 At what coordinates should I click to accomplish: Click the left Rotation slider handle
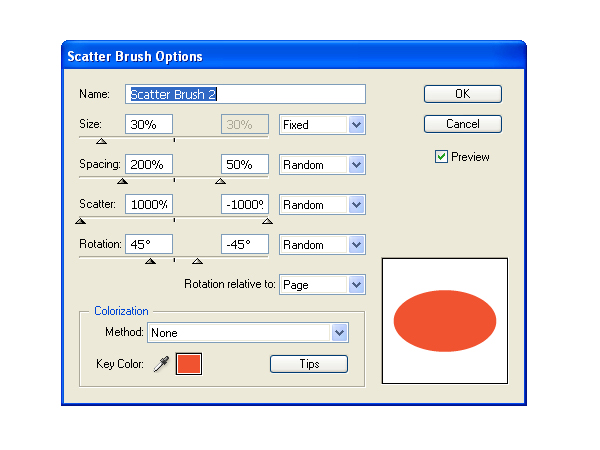tap(151, 261)
